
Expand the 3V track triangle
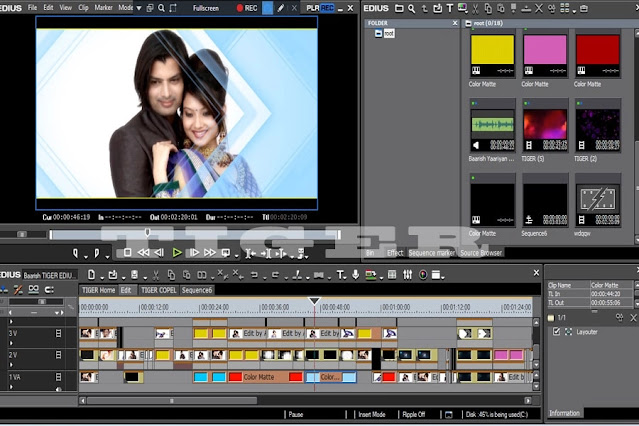coord(11,343)
